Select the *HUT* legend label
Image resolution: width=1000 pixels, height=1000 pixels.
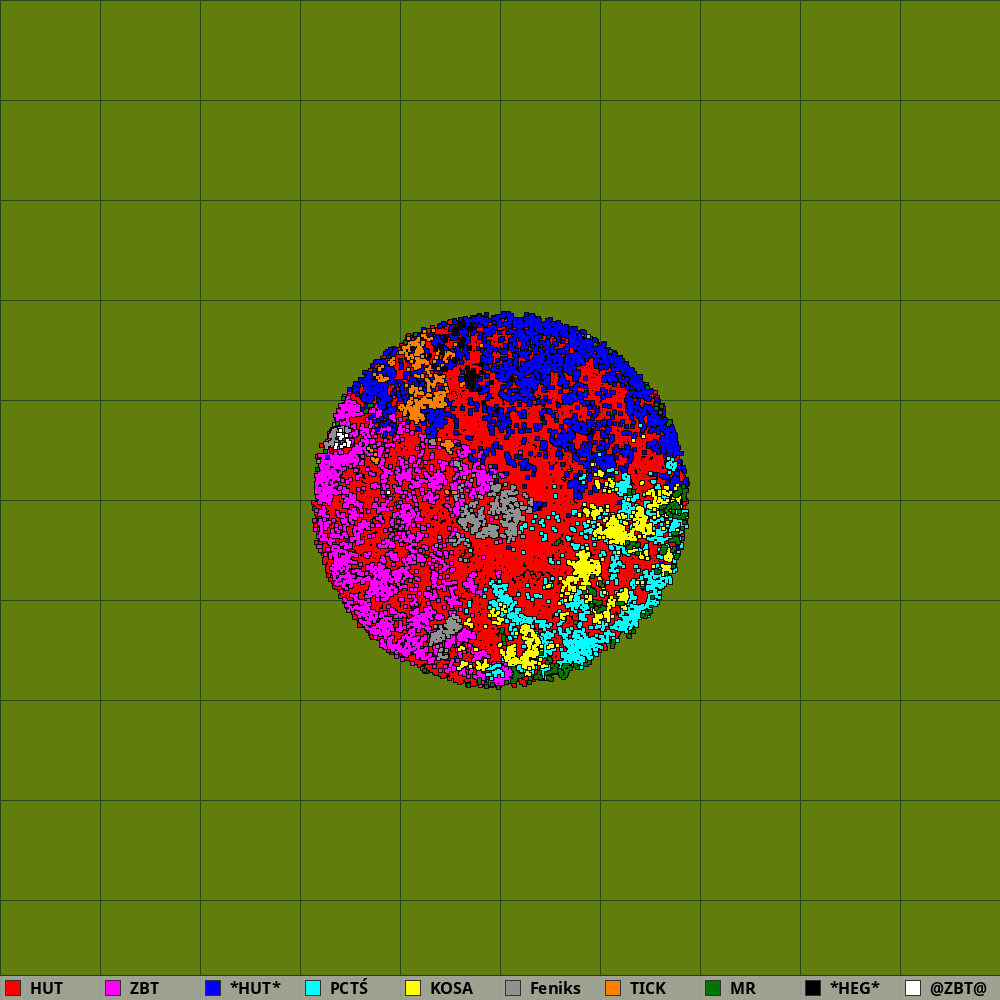[255, 989]
